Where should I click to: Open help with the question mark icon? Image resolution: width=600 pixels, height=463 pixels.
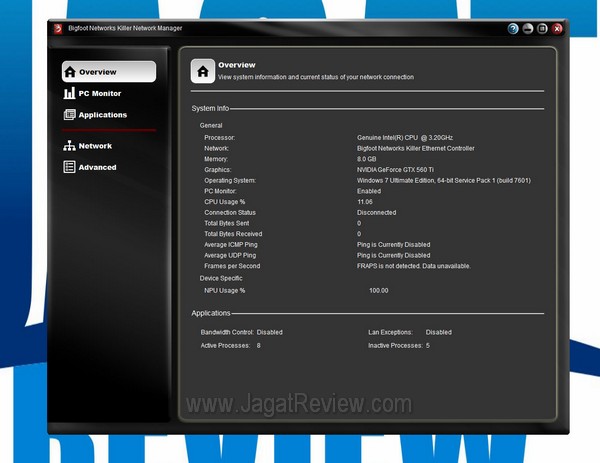tap(513, 29)
